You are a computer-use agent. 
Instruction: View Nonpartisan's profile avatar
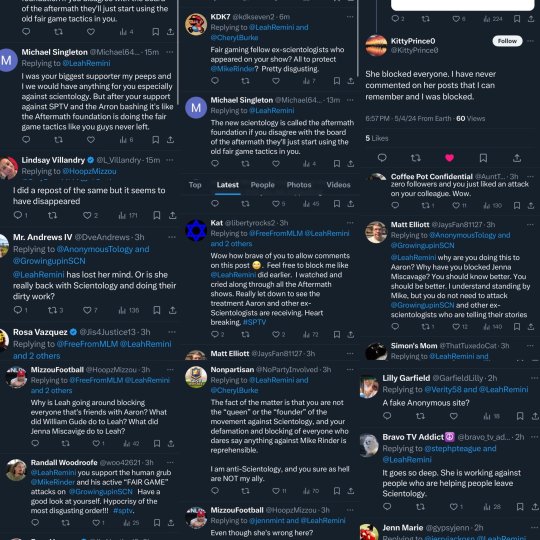(x=196, y=377)
